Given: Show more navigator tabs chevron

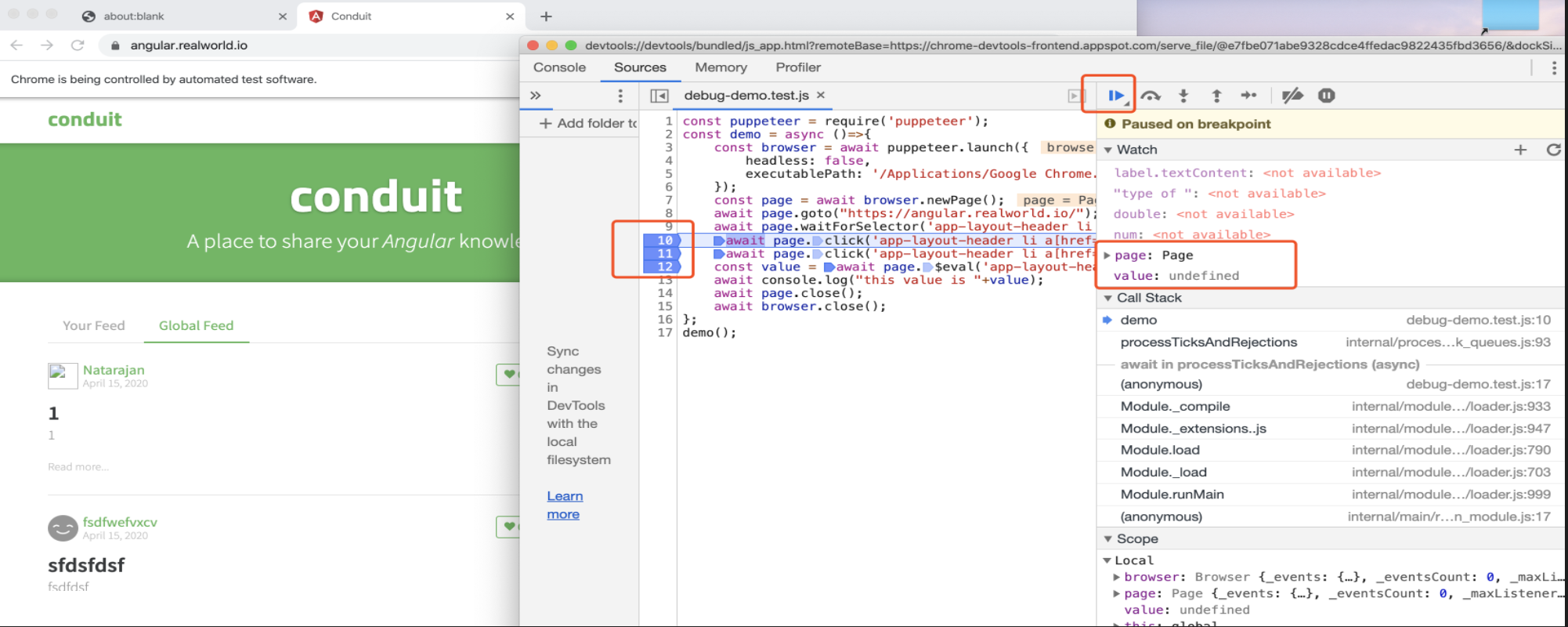Looking at the screenshot, I should (536, 96).
